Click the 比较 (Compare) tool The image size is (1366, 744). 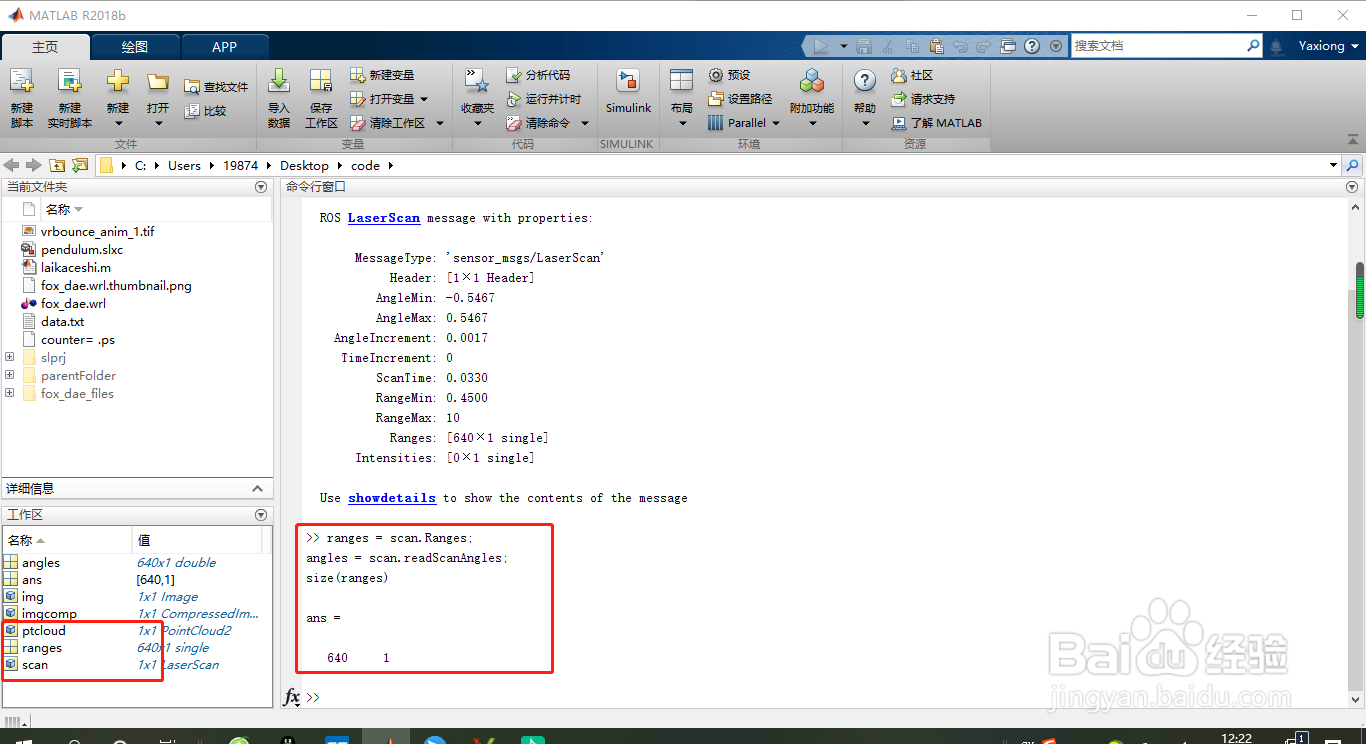(205, 111)
